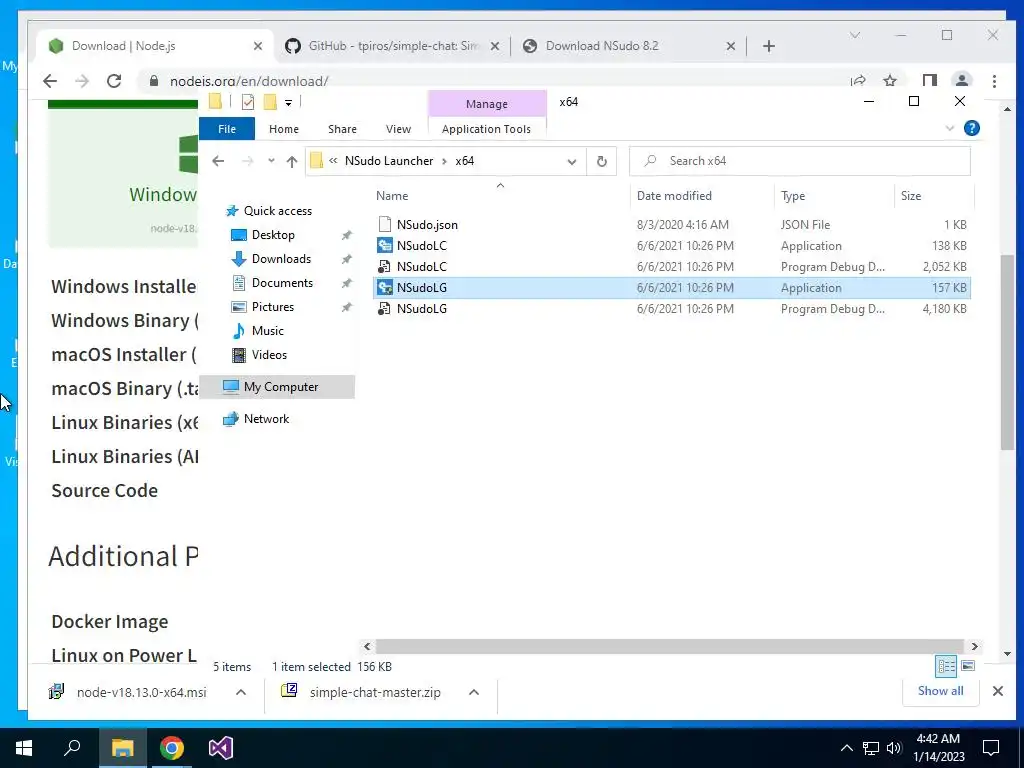Open Visual Studio from taskbar
Viewport: 1024px width, 768px height.
pyautogui.click(x=221, y=748)
